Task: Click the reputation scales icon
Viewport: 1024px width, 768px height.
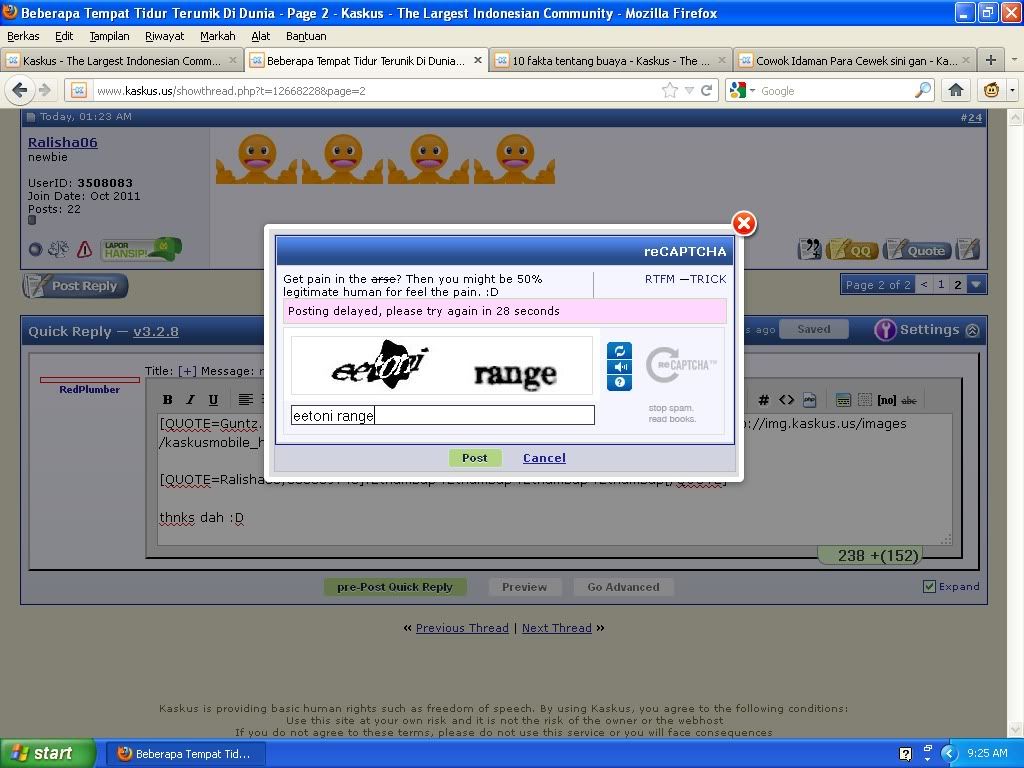Action: pyautogui.click(x=59, y=249)
